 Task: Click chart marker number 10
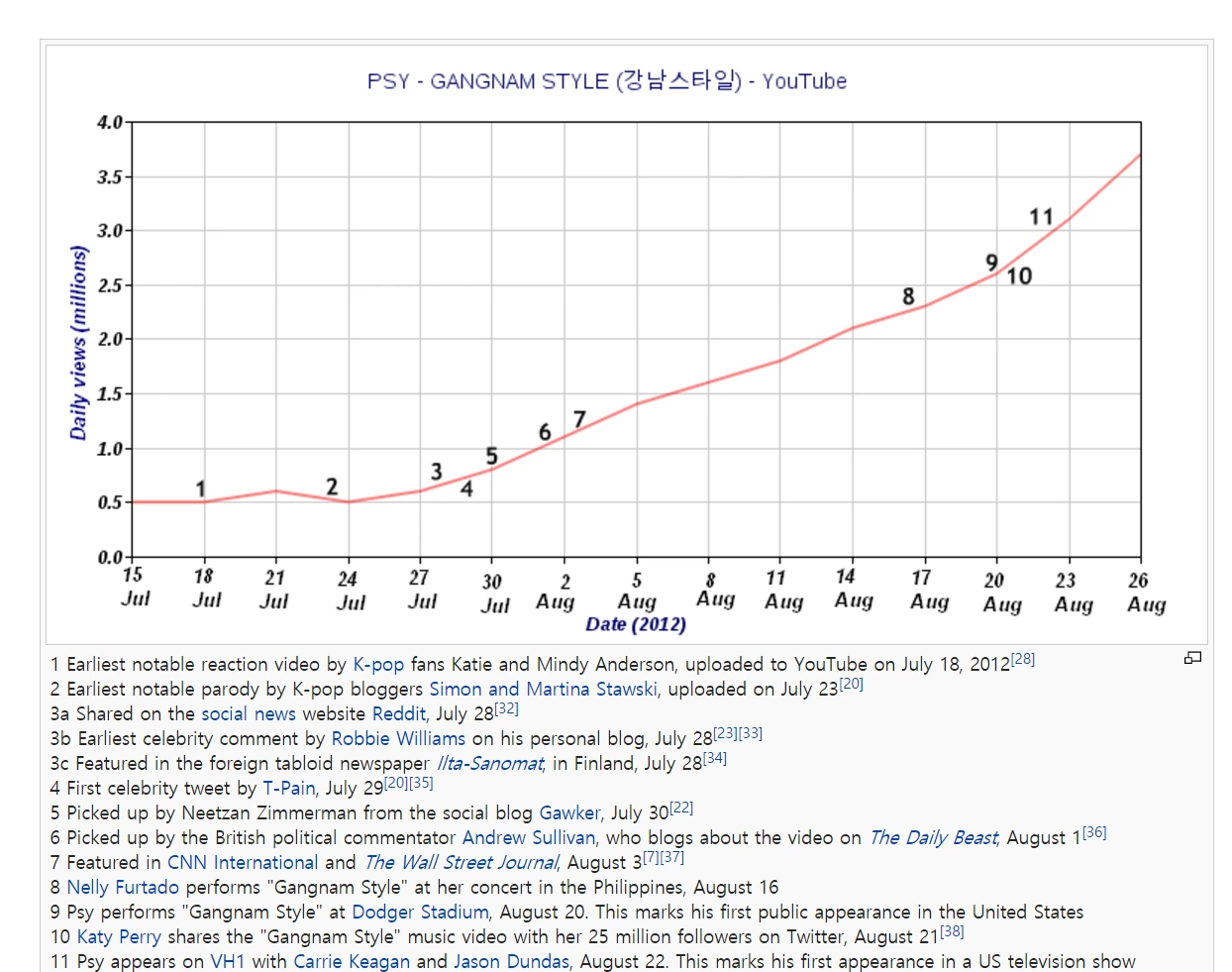coord(1019,276)
